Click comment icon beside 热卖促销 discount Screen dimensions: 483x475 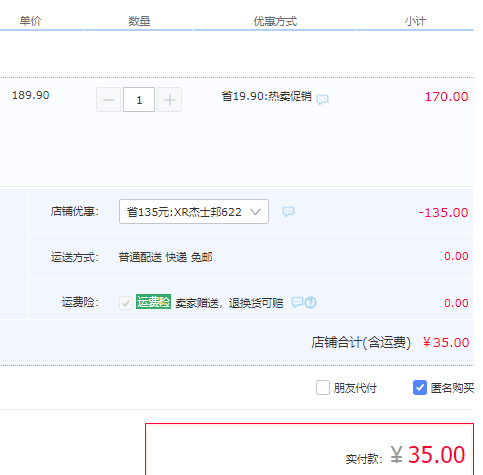point(322,99)
